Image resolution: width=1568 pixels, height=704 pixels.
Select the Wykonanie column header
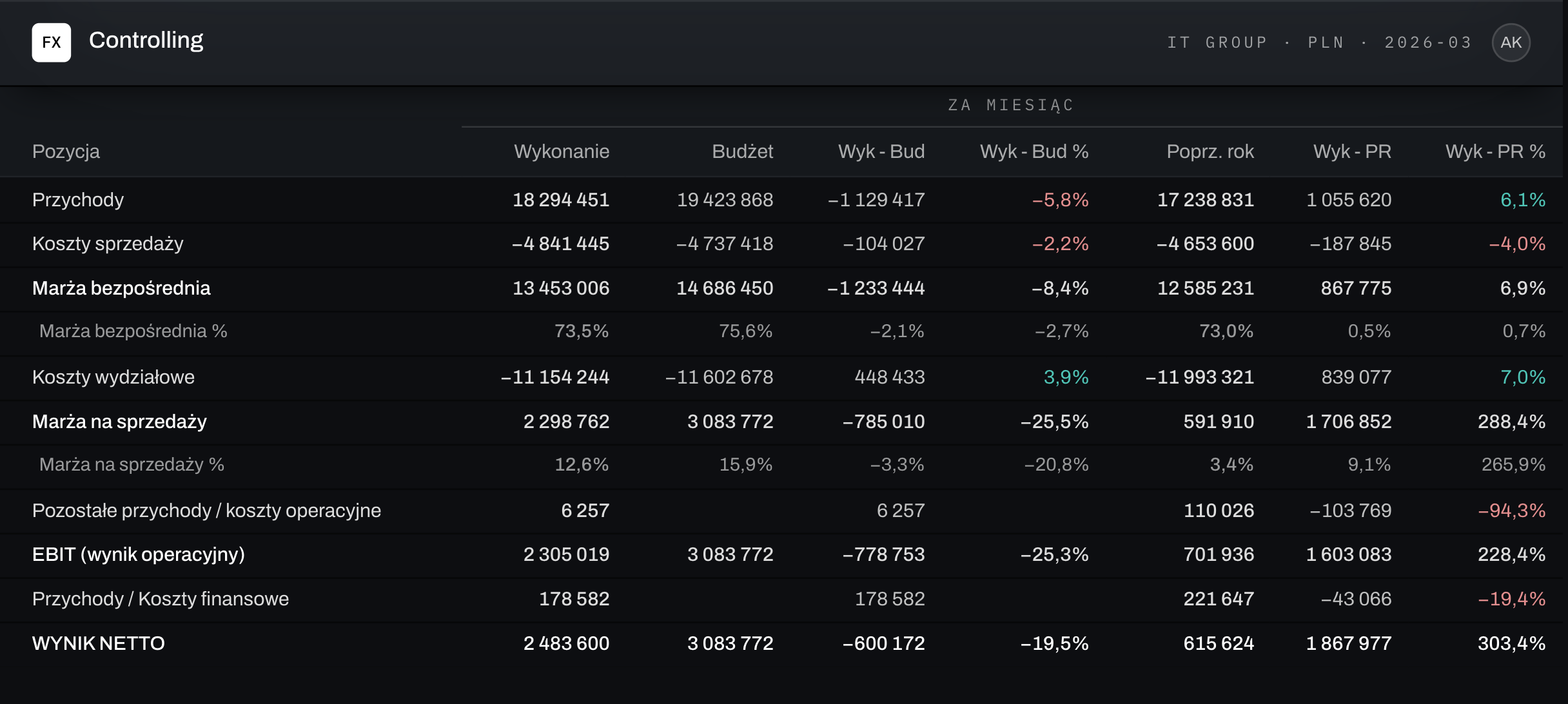(562, 152)
